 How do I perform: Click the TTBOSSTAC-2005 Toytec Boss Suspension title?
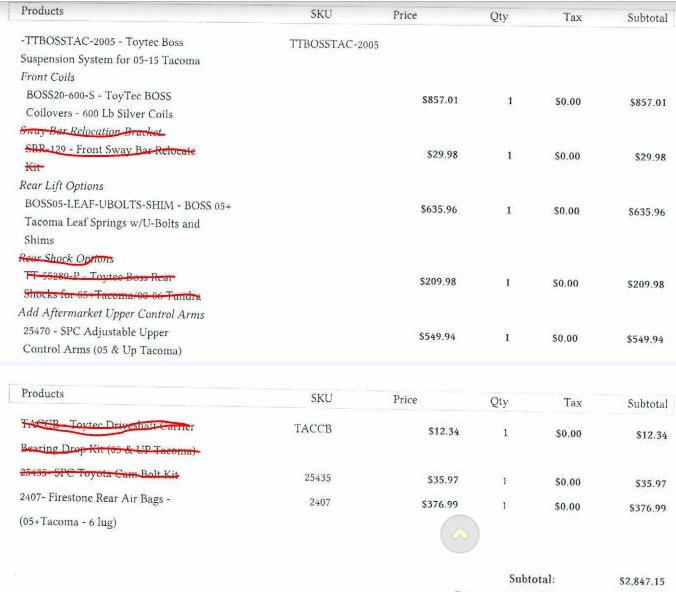[110, 50]
